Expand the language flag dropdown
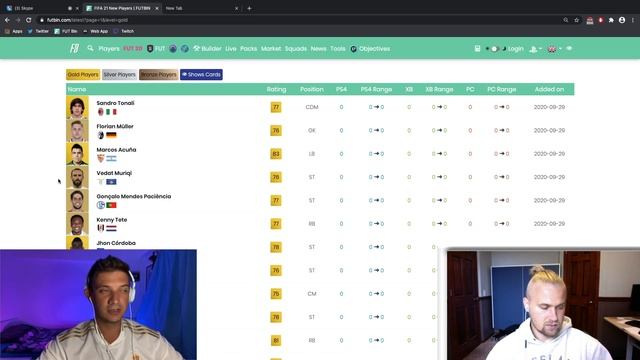Image resolution: width=640 pixels, height=360 pixels. tap(555, 49)
